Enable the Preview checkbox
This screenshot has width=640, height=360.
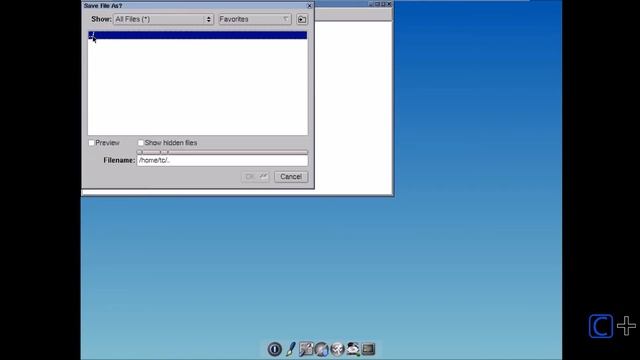point(91,143)
